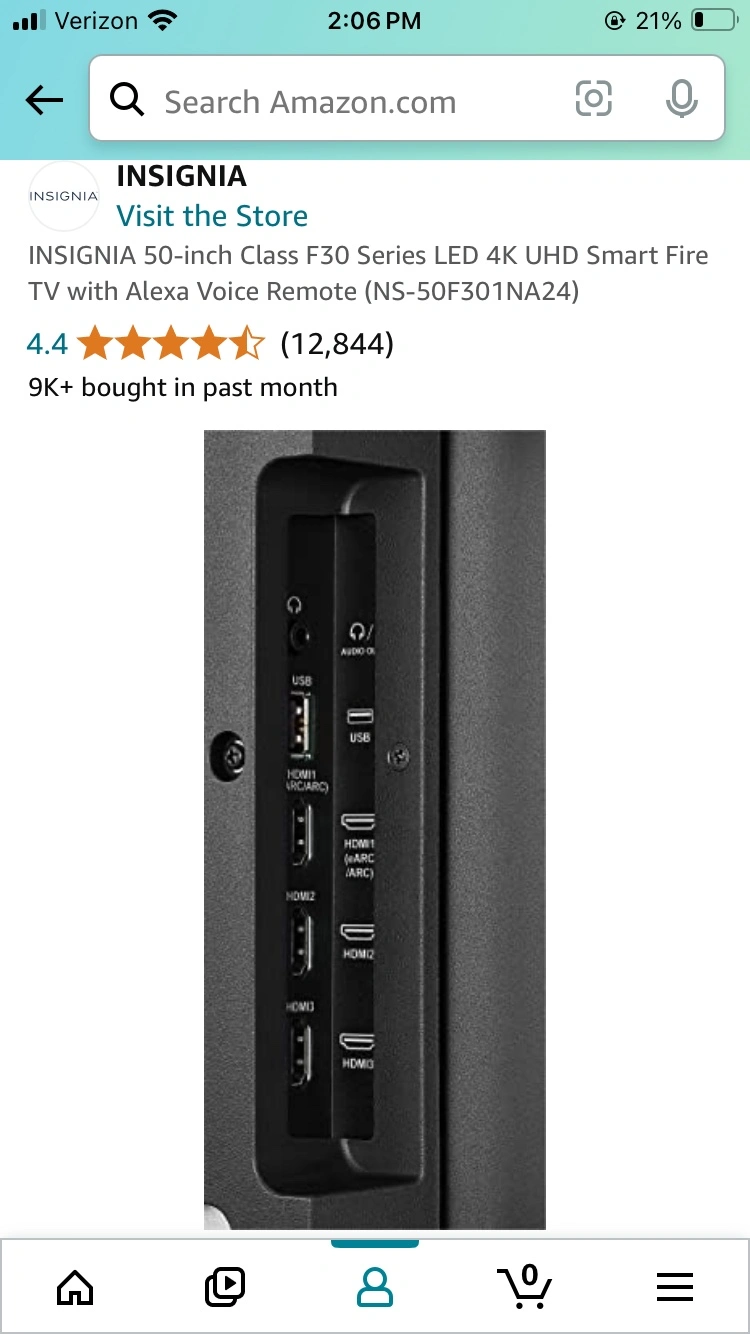The width and height of the screenshot is (750, 1334).
Task: Tap the battery icon in status bar
Action: pos(713,20)
